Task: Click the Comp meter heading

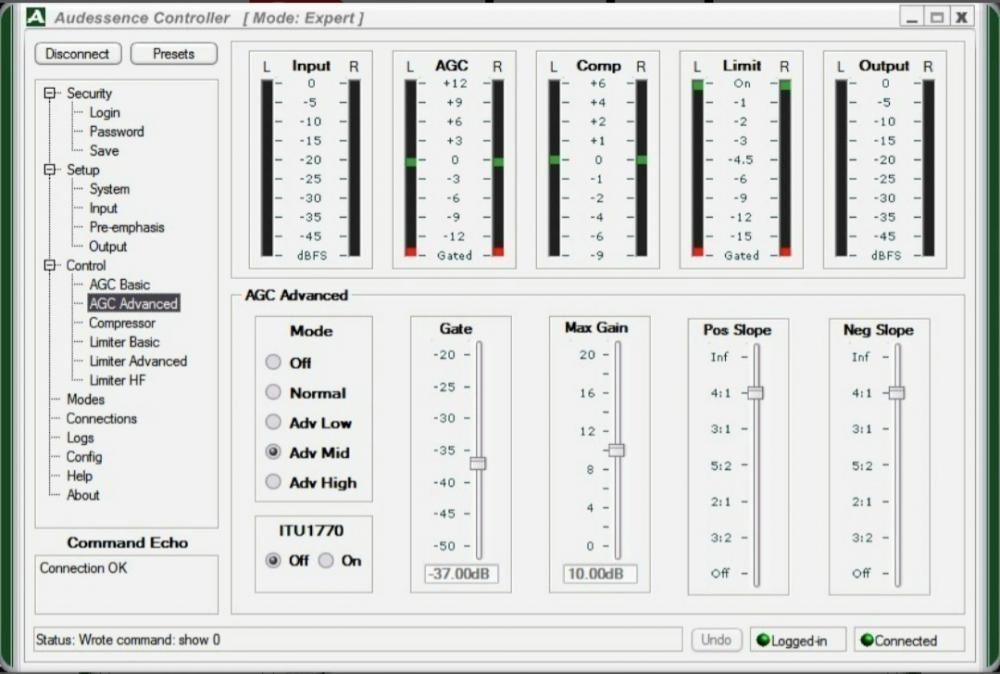Action: pyautogui.click(x=598, y=66)
